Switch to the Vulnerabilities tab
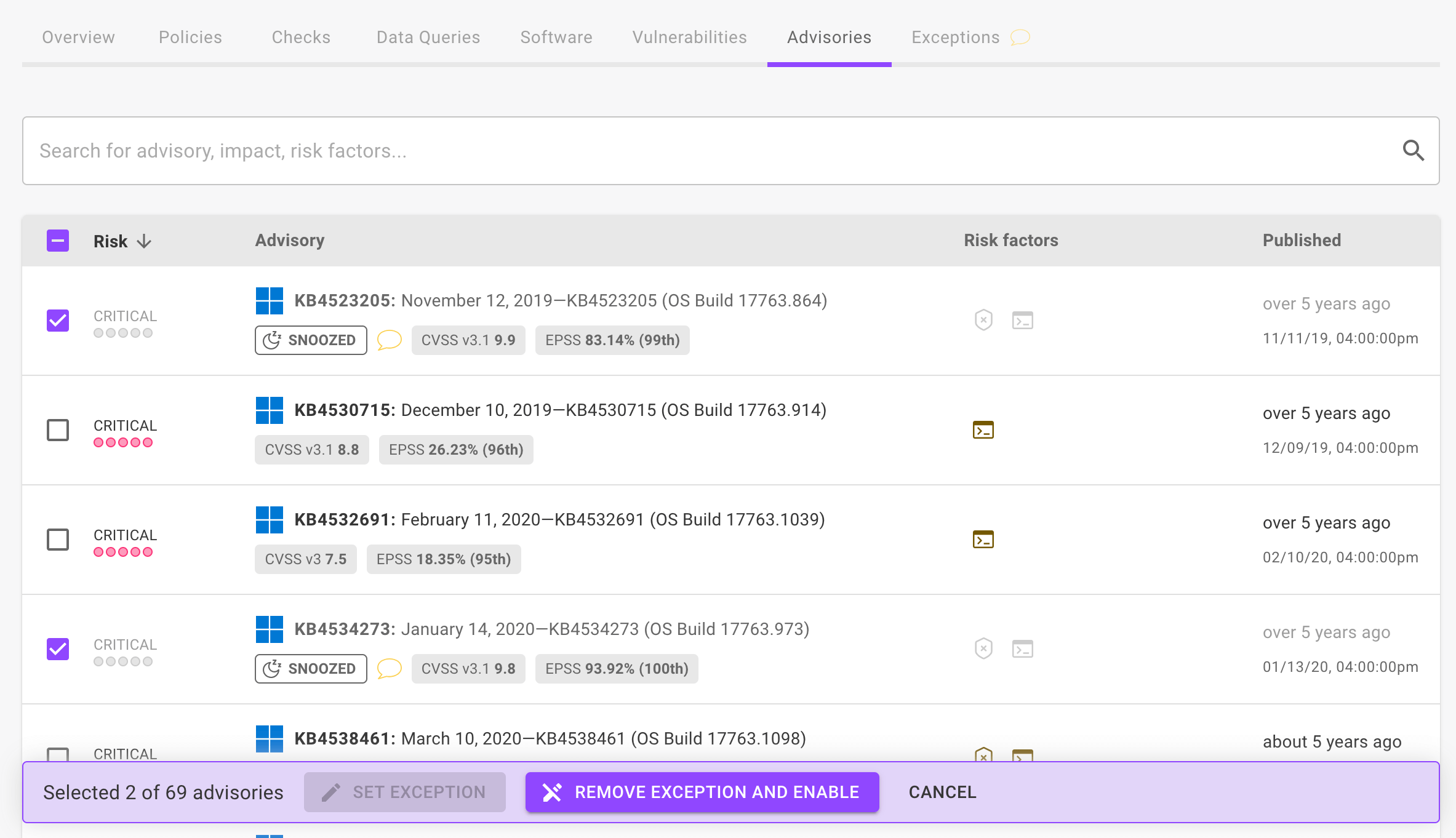The width and height of the screenshot is (1456, 838). coord(689,37)
